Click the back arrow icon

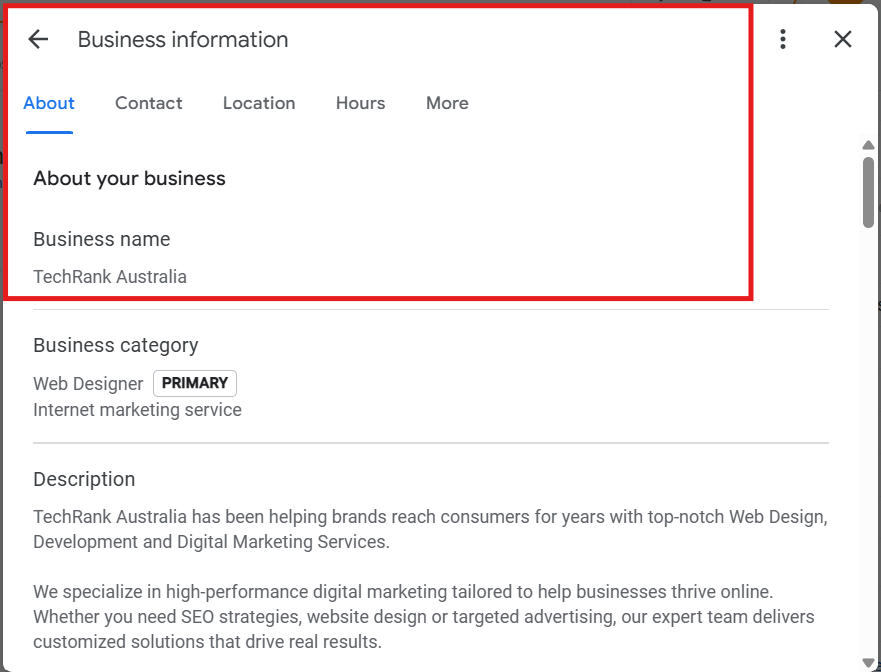[x=38, y=39]
